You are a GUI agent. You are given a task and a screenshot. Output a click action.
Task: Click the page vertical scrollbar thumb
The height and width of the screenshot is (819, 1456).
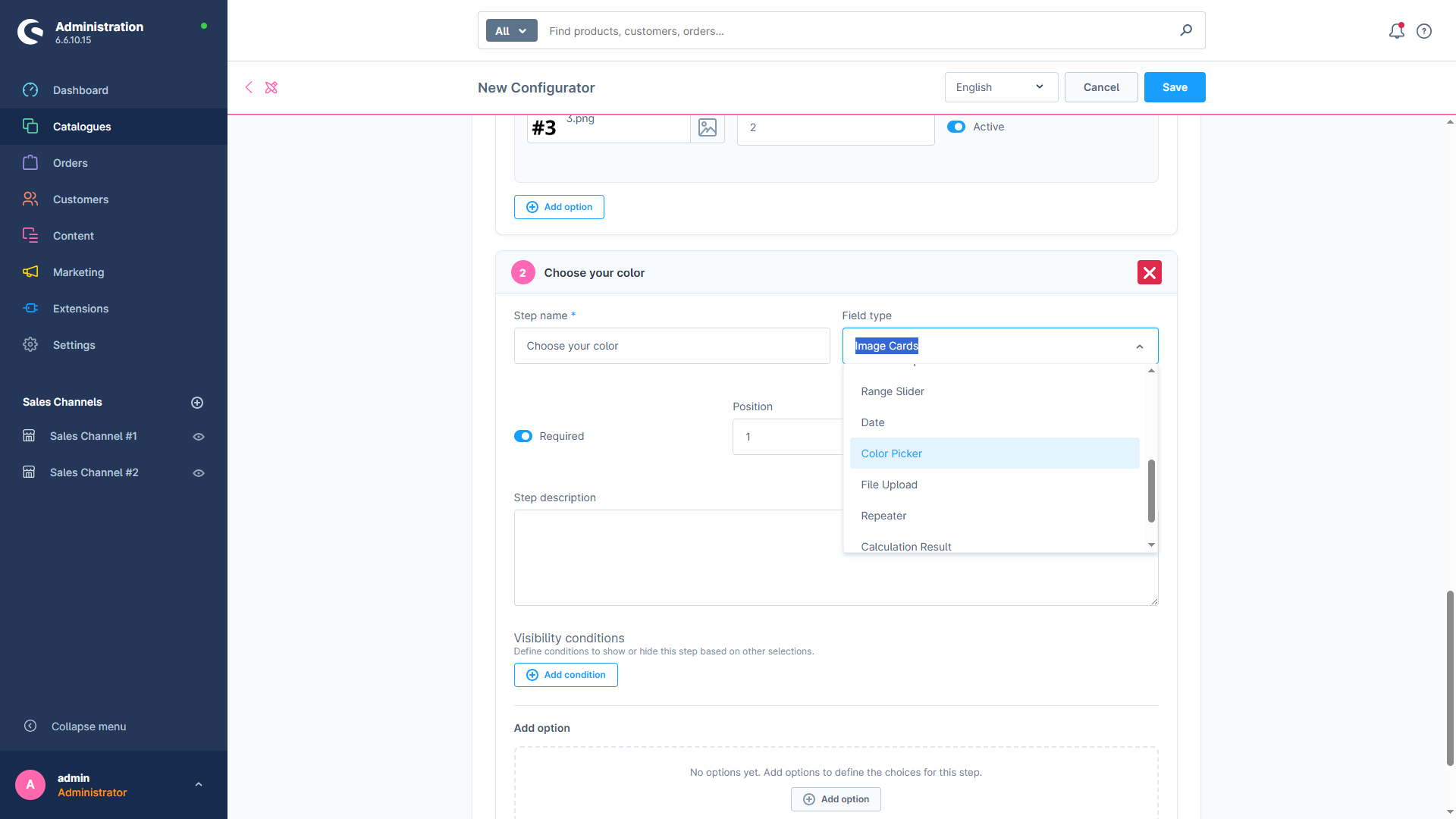coord(1450,678)
